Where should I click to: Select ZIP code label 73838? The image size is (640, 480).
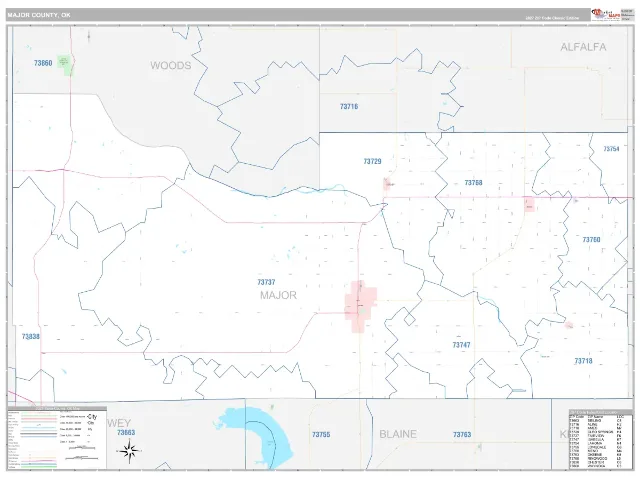point(31,336)
